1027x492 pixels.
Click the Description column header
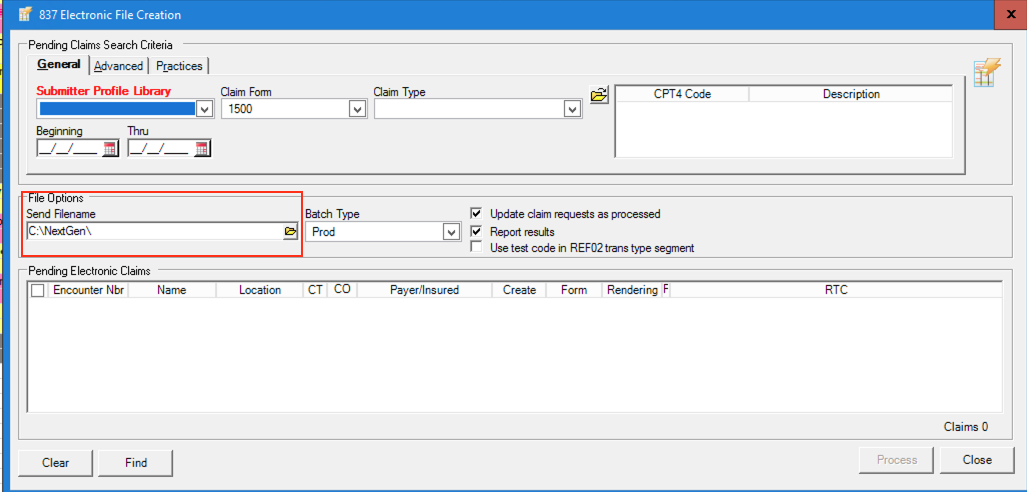851,94
